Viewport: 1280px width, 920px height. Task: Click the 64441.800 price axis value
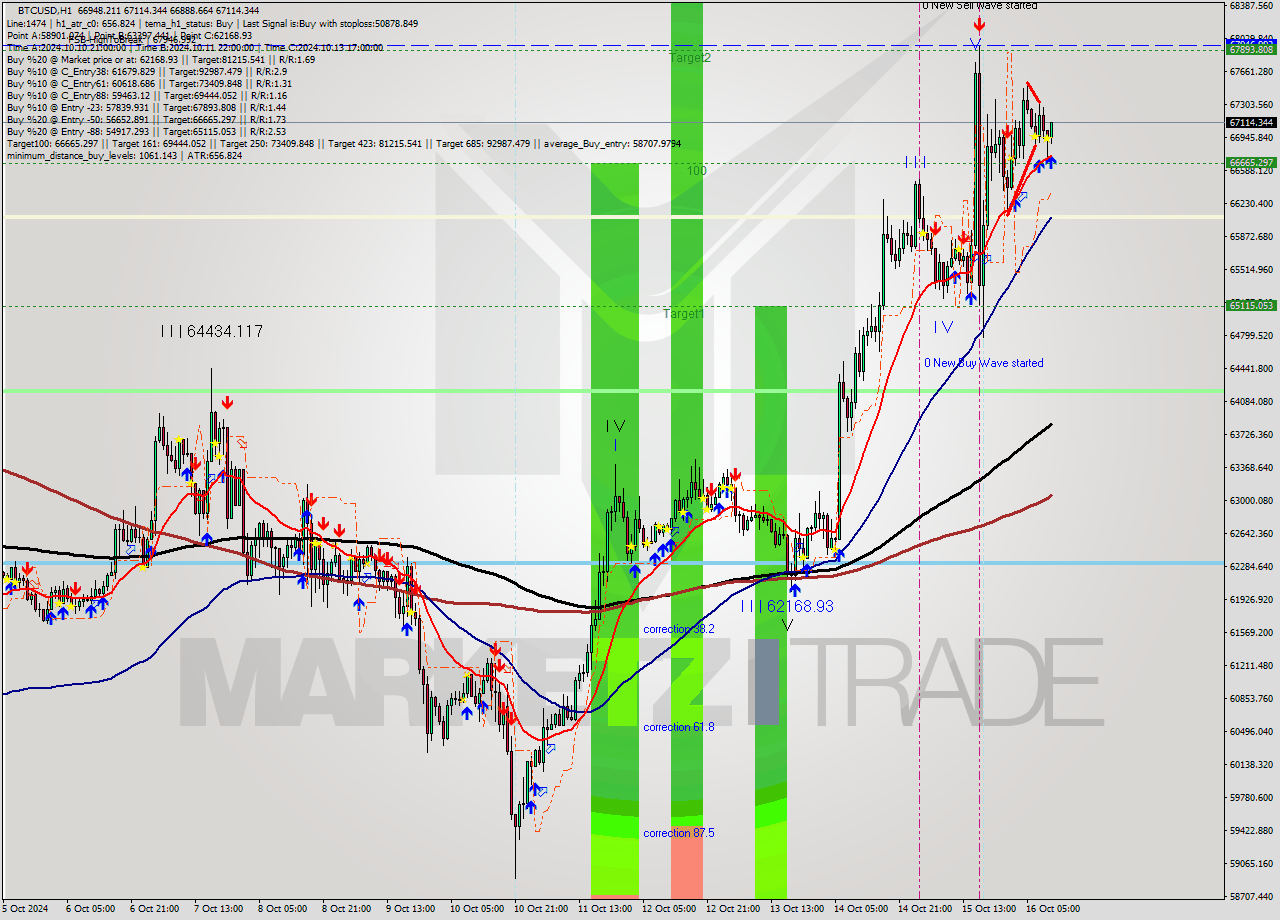(1251, 368)
